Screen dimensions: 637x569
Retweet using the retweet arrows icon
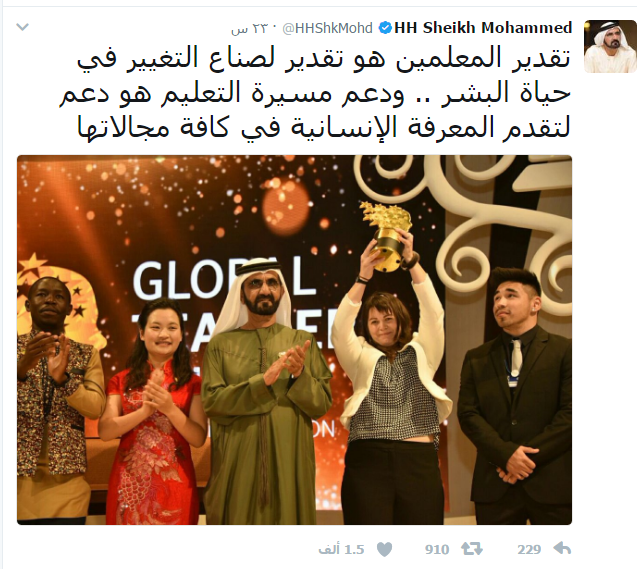[472, 550]
